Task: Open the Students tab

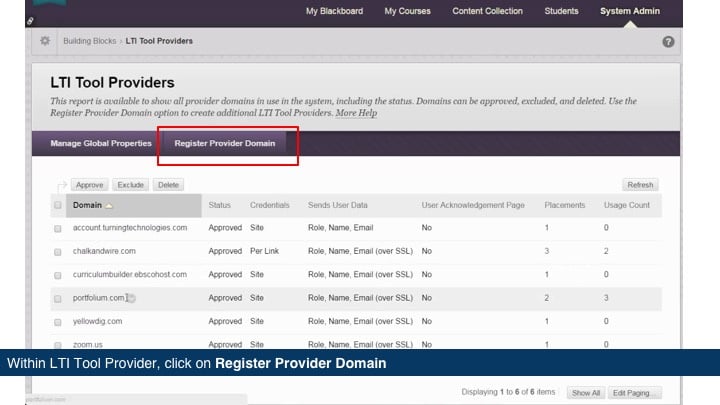Action: 561,11
